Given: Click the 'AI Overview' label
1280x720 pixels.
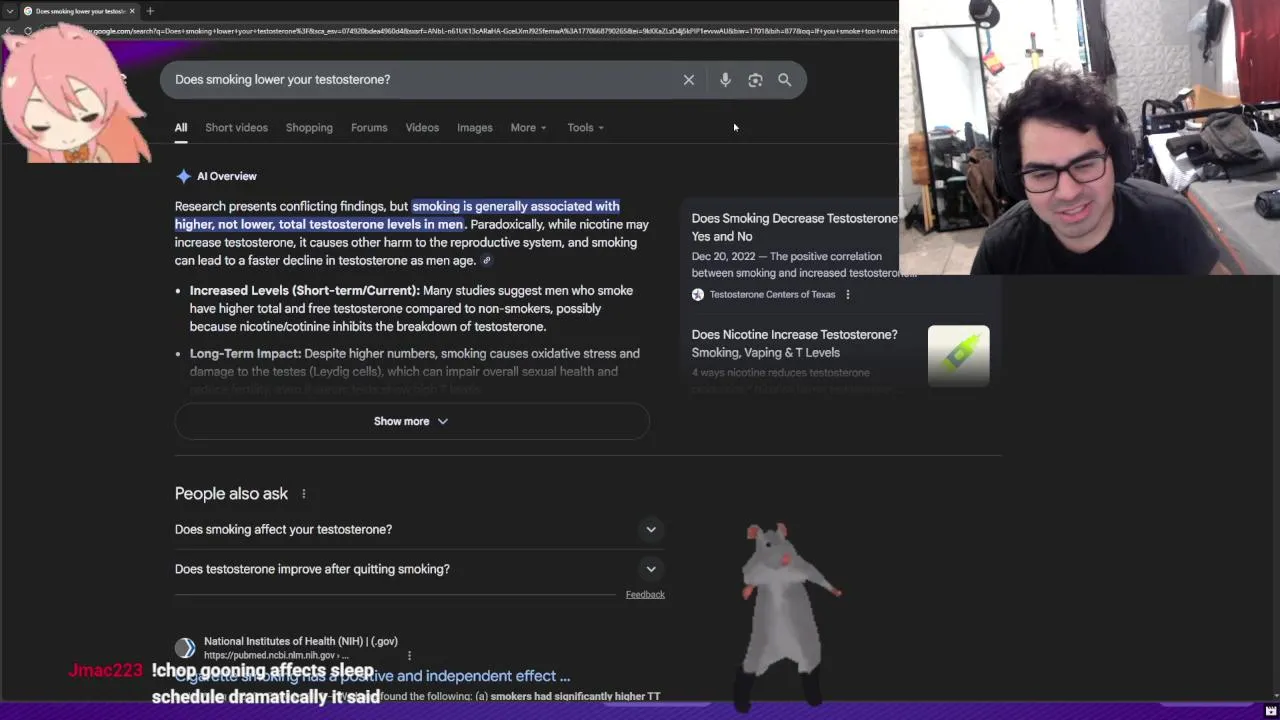Looking at the screenshot, I should coord(227,176).
